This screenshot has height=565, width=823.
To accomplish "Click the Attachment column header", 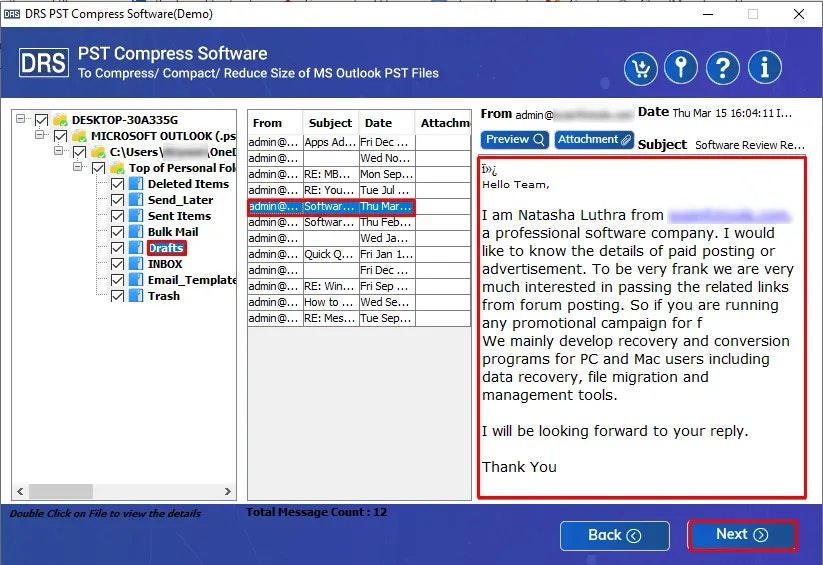I will click(443, 123).
